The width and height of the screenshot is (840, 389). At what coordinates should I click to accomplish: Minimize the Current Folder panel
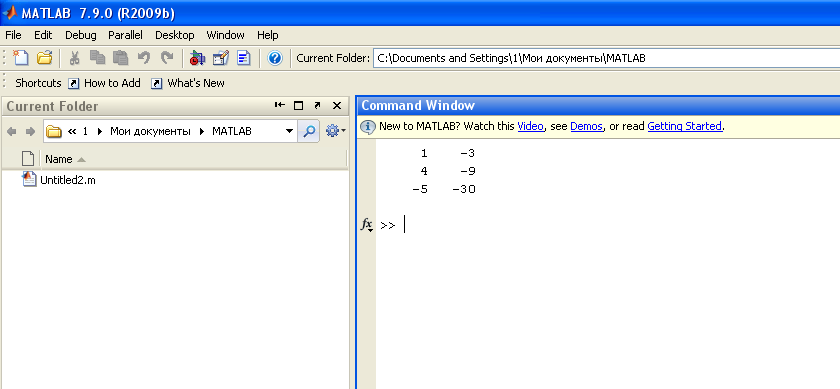(x=280, y=105)
